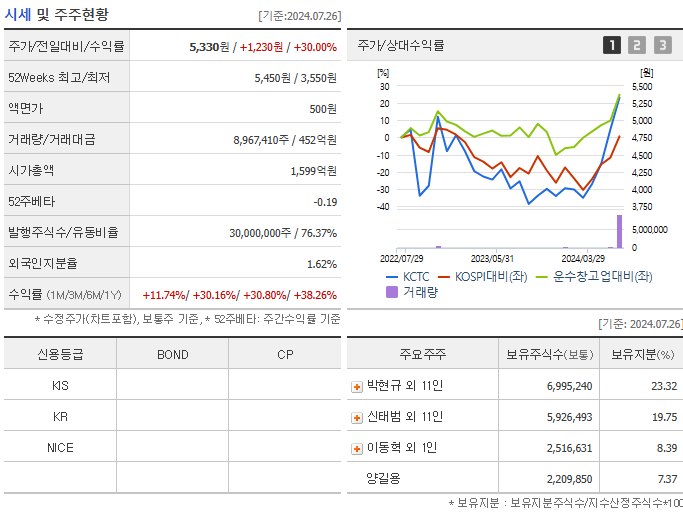Screen dimensions: 683x512
Task: Click the green 운수창고업대비 legend line
Action: coord(541,277)
